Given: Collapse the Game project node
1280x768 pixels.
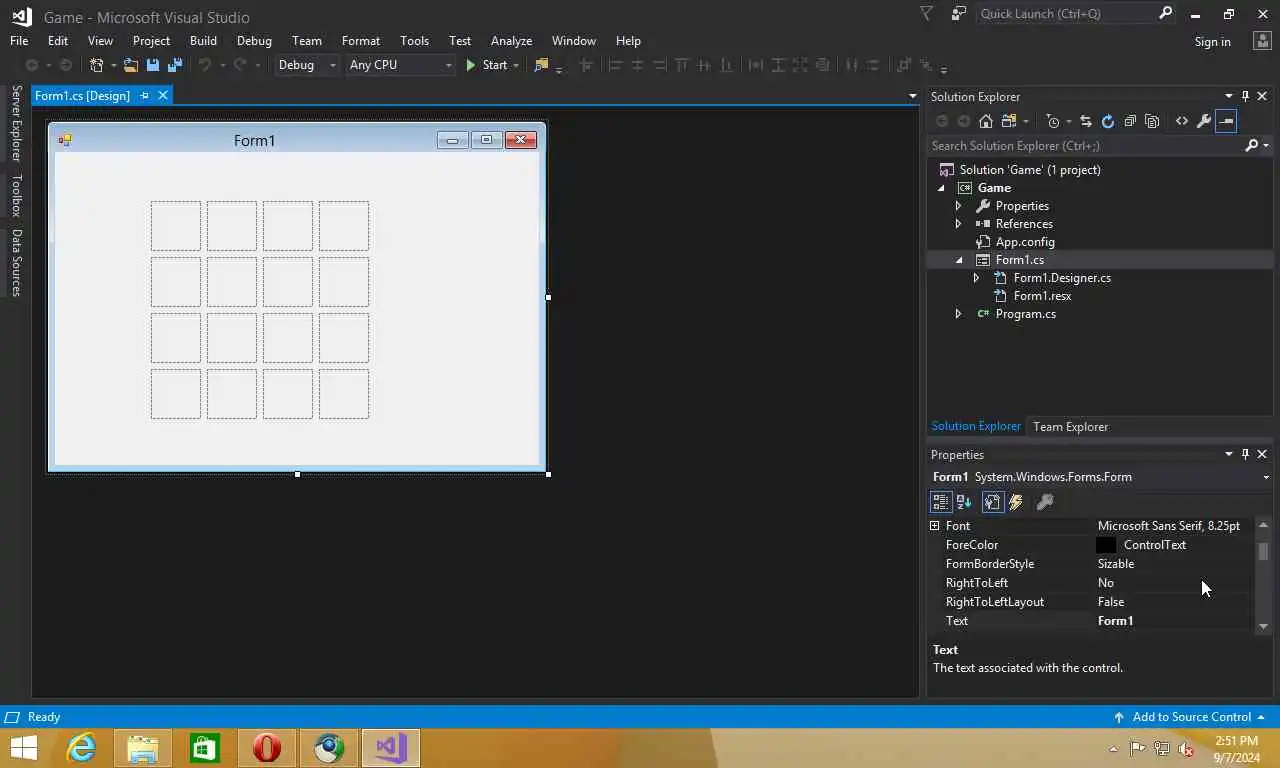Looking at the screenshot, I should (941, 188).
